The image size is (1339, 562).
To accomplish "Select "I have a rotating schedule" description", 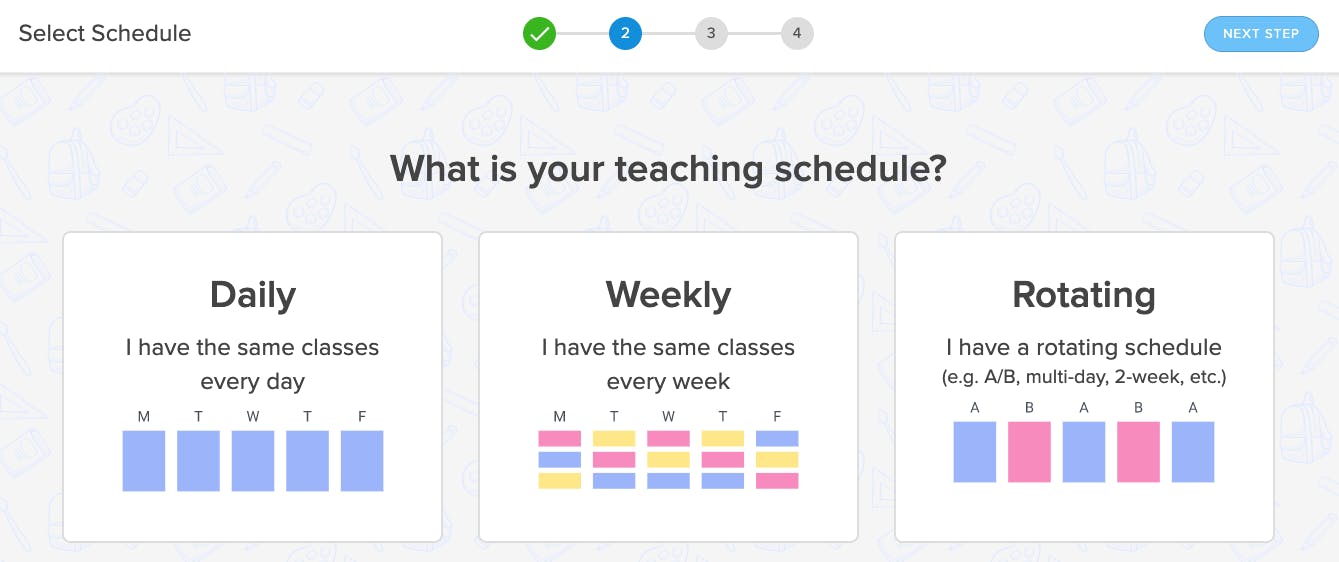I will 1083,348.
